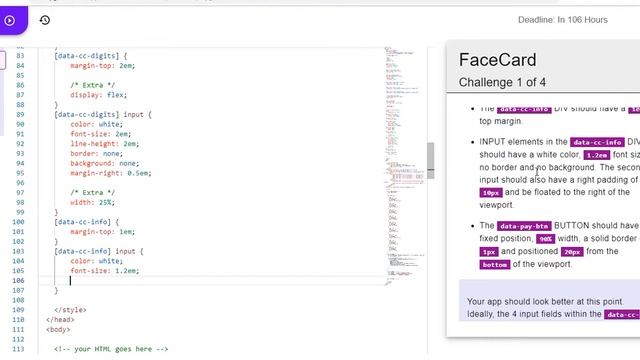This screenshot has width=640, height=360.
Task: Click '[data-cc-digits] {' selector on line 83
Action: point(91,56)
